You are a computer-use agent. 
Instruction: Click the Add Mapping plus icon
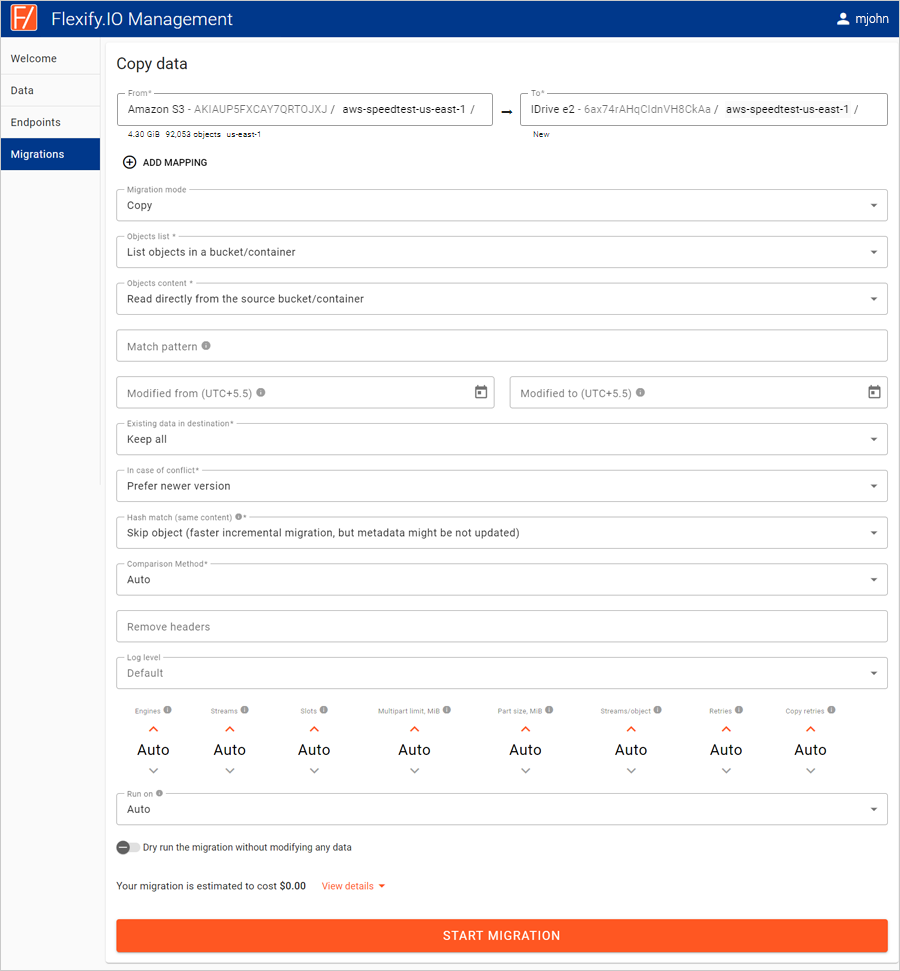(129, 162)
